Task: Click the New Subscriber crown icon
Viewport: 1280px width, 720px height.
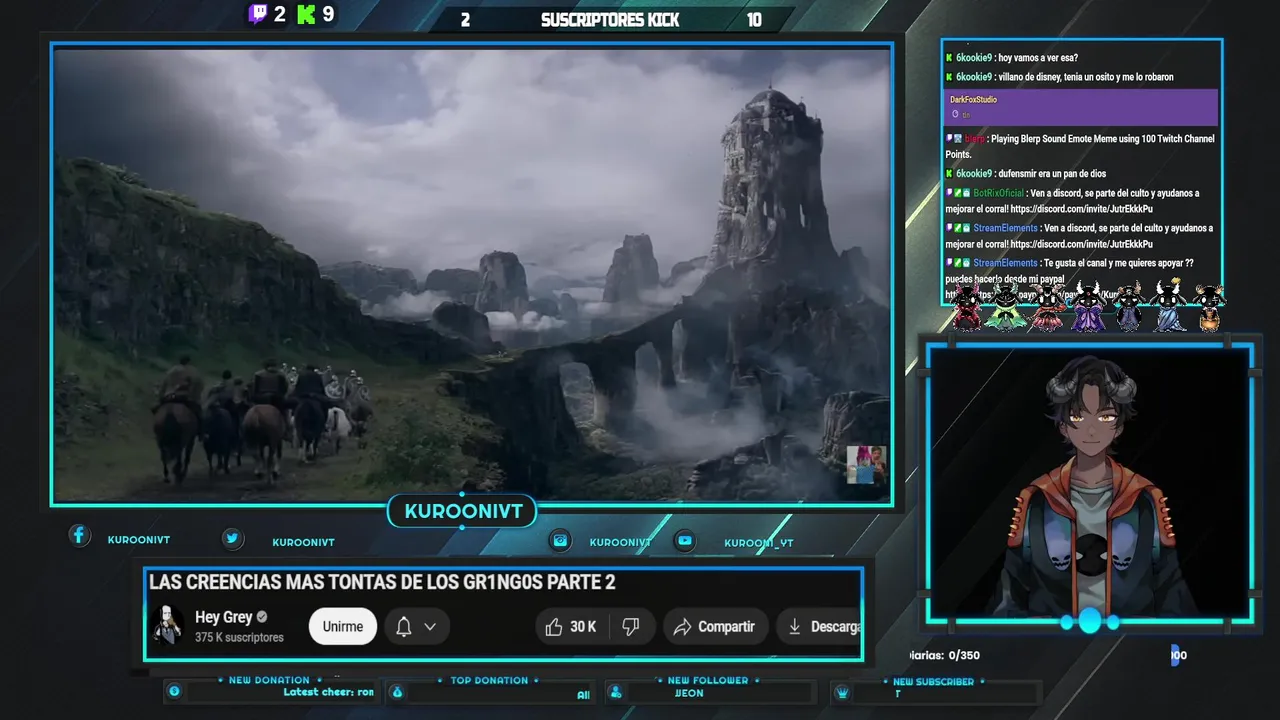Action: click(842, 692)
